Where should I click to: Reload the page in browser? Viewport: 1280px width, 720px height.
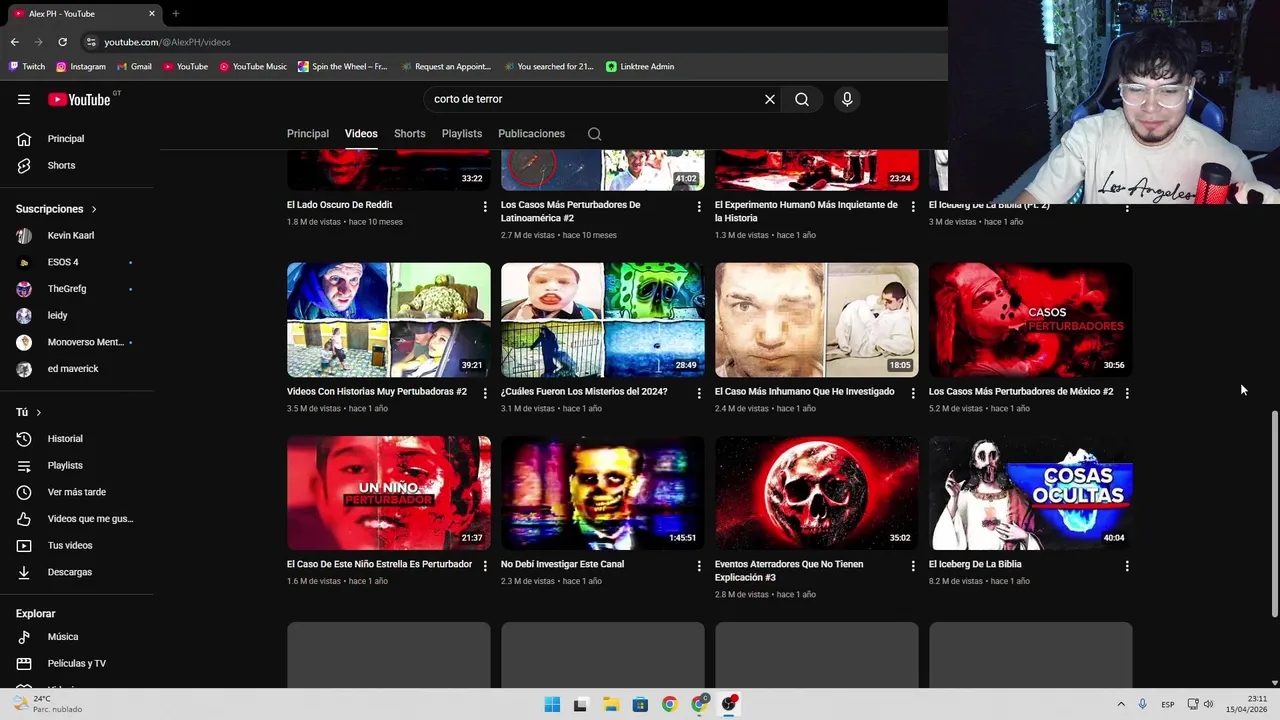(62, 42)
